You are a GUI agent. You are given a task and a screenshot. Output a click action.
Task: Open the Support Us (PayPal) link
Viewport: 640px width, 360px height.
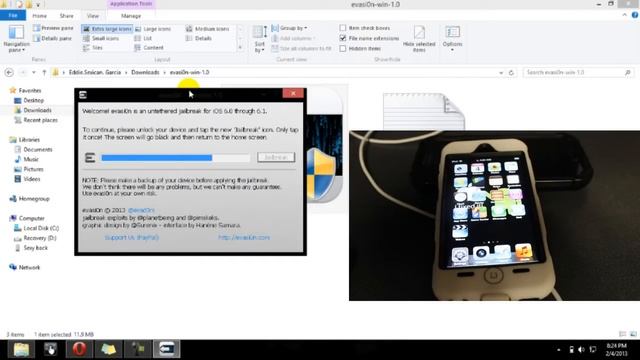(131, 238)
